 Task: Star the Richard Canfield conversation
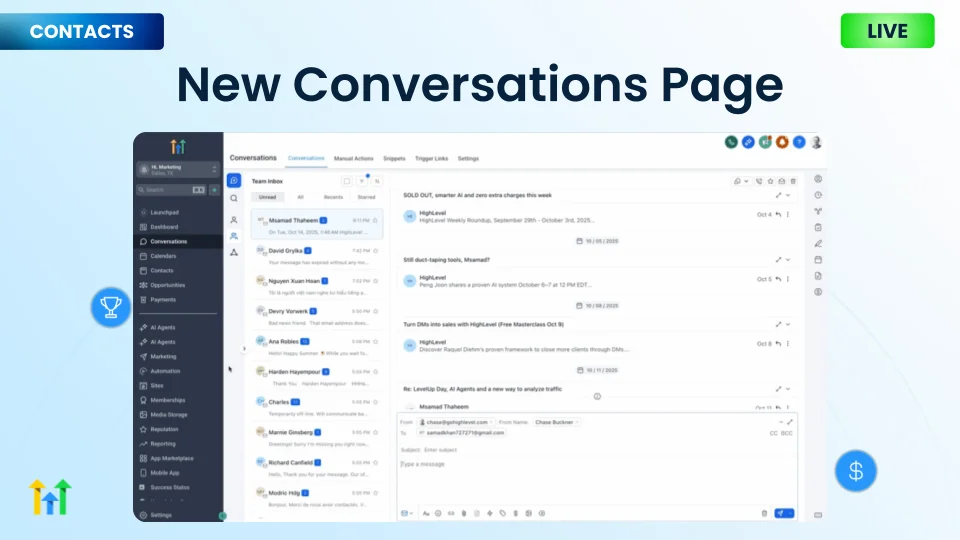[x=375, y=463]
